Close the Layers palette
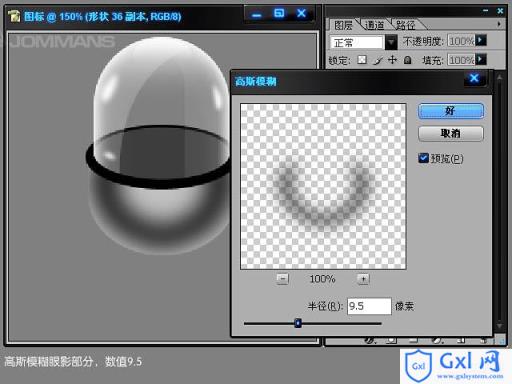The width and height of the screenshot is (512, 384). click(x=500, y=11)
